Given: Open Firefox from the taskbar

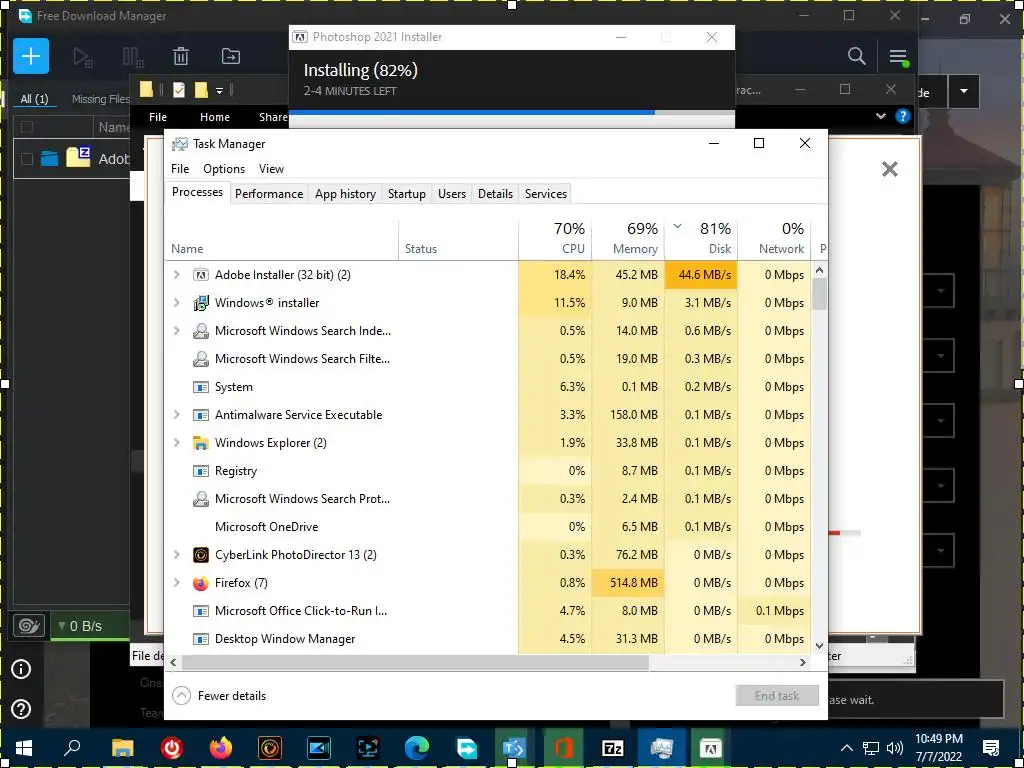Looking at the screenshot, I should 221,748.
